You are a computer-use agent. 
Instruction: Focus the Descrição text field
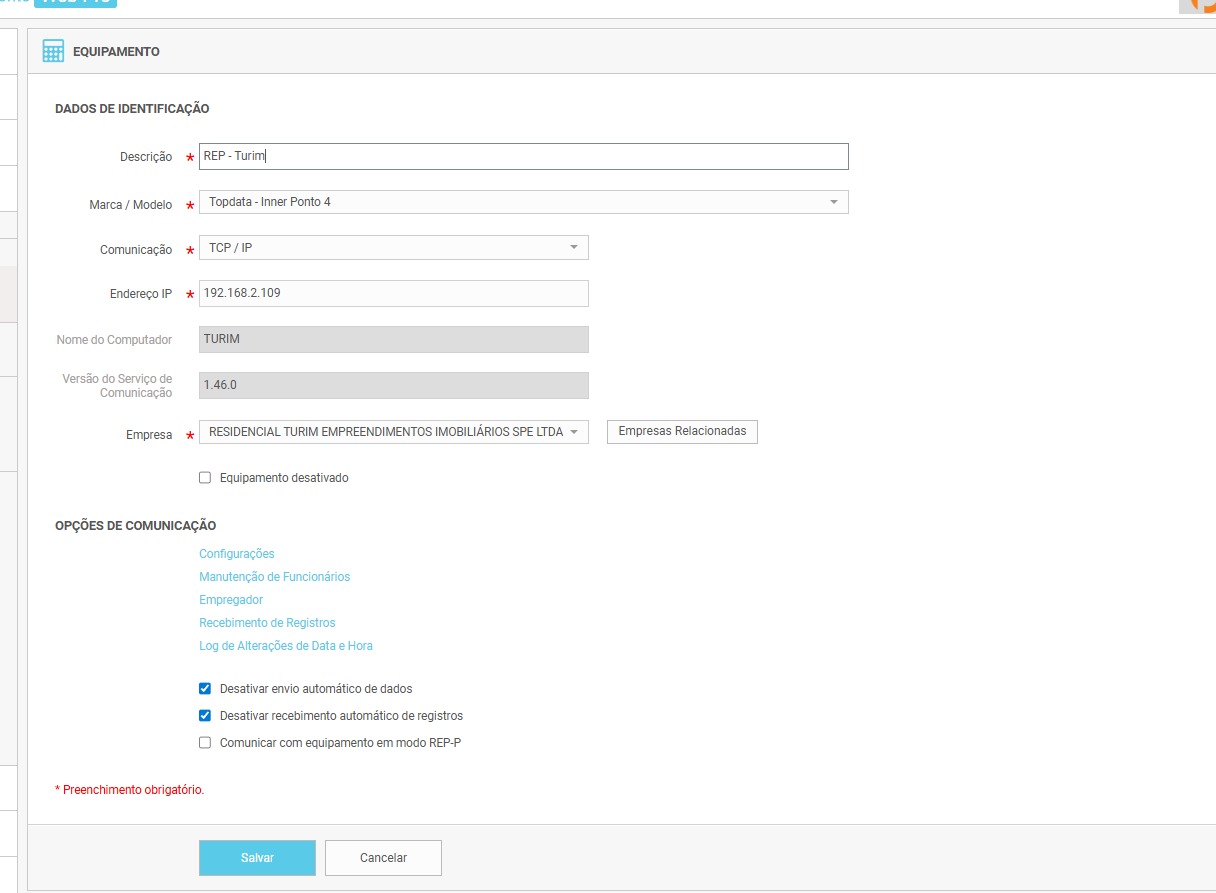(x=523, y=156)
